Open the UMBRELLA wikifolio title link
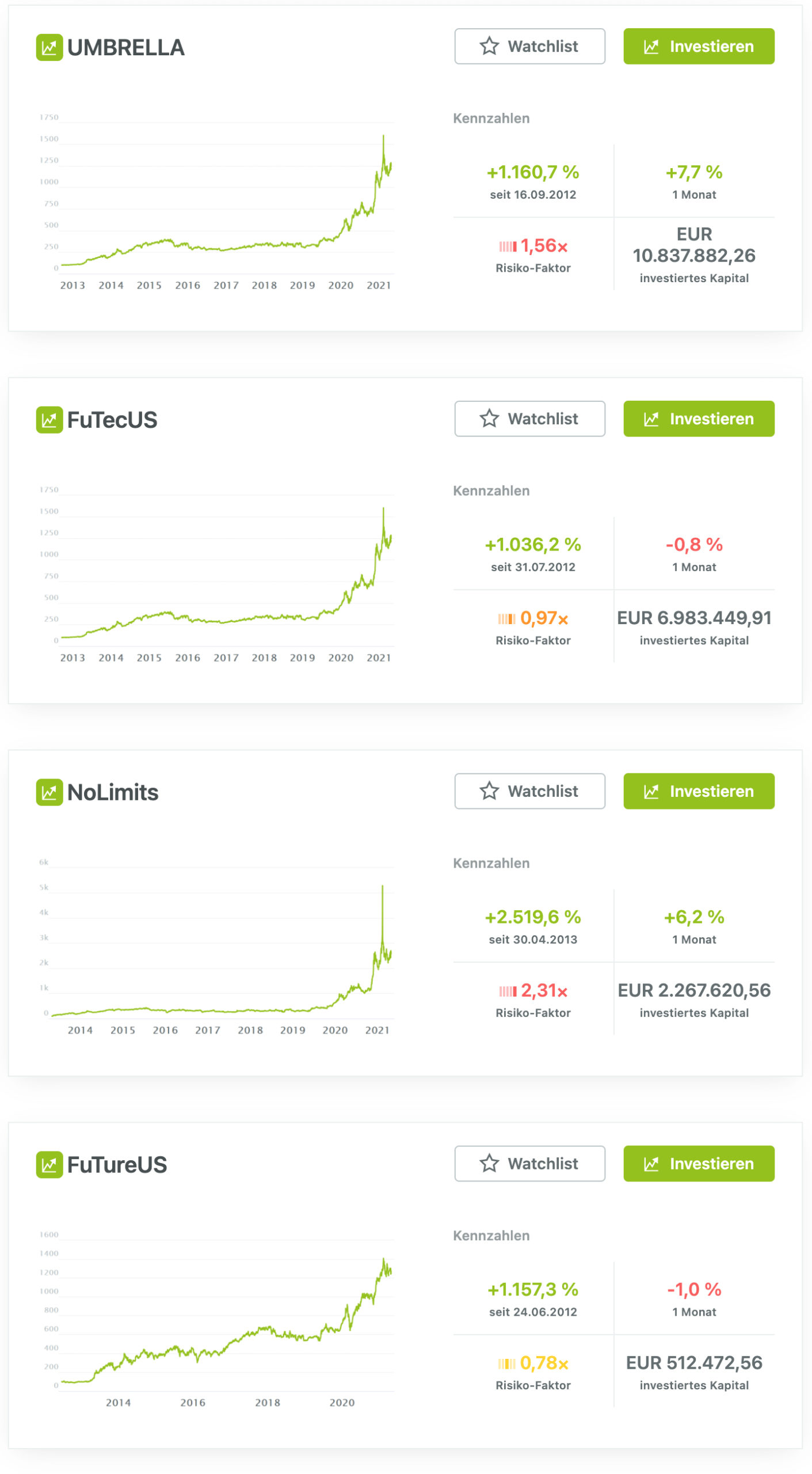The height and width of the screenshot is (1474, 812). [x=125, y=48]
